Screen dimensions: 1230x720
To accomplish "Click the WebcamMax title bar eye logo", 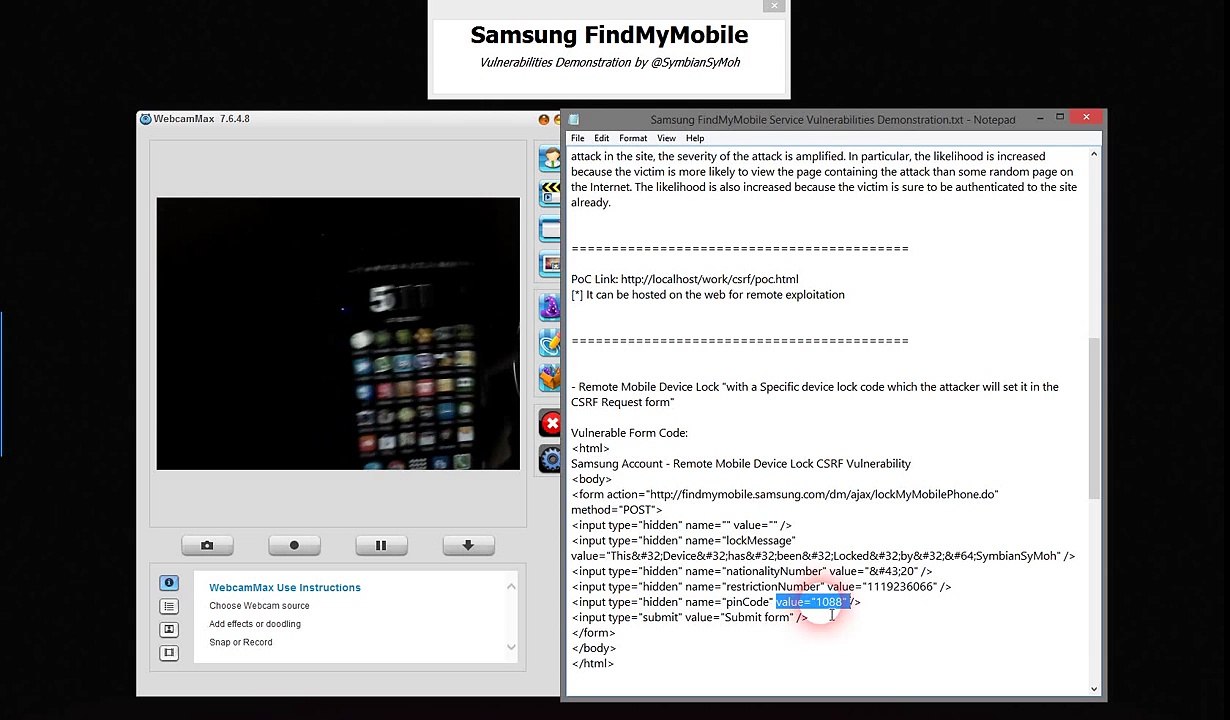I will (x=145, y=119).
